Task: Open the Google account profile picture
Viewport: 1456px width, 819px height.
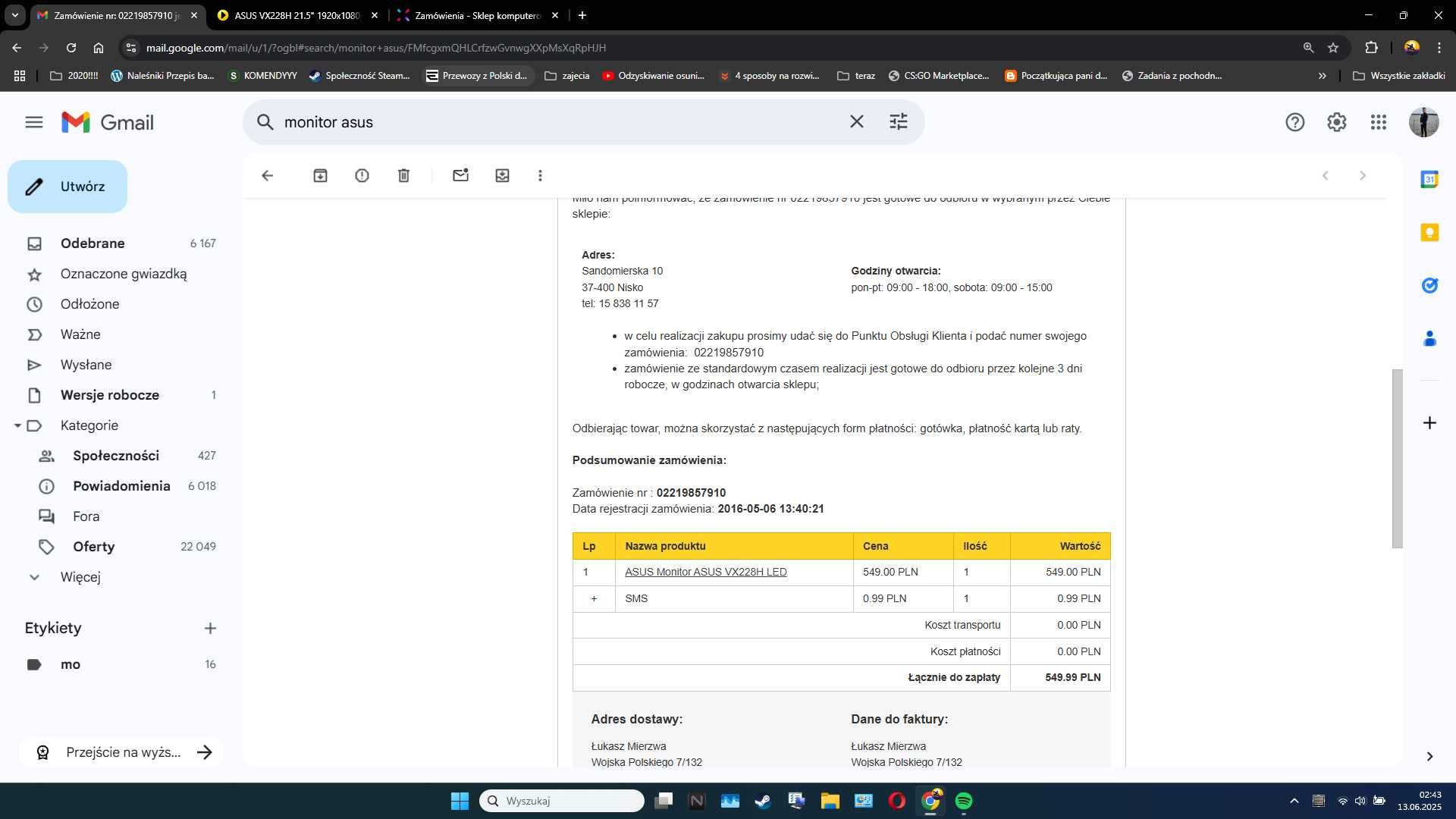Action: coord(1423,122)
